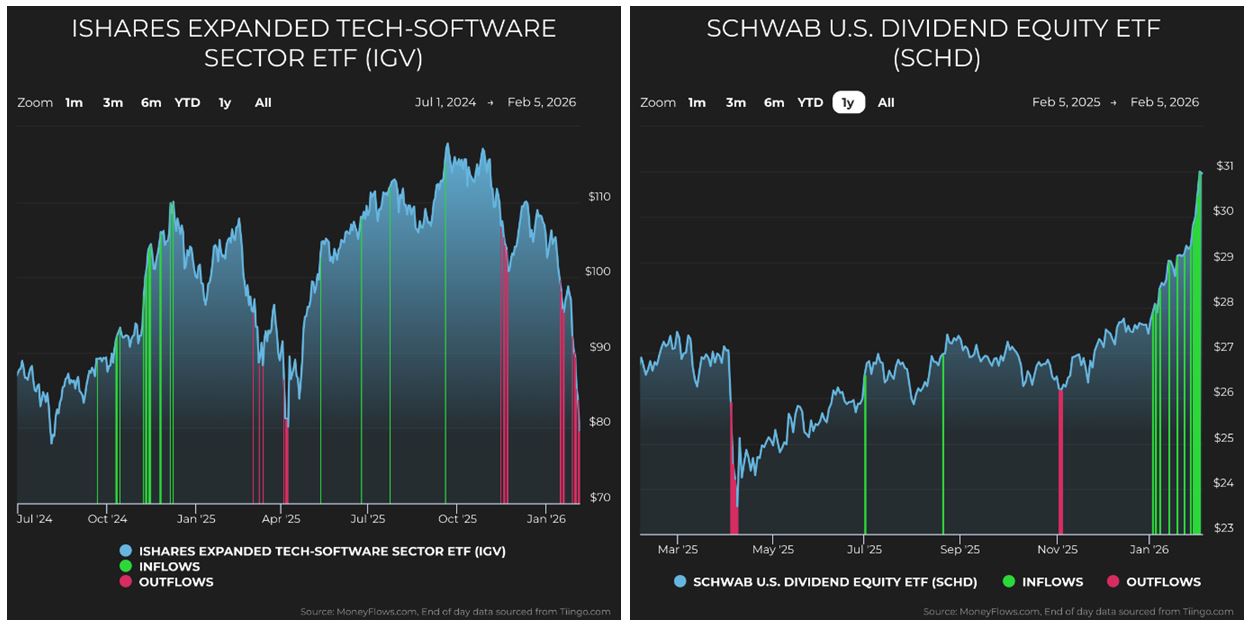Click the SCHD legend marker to hide the series

681,581
